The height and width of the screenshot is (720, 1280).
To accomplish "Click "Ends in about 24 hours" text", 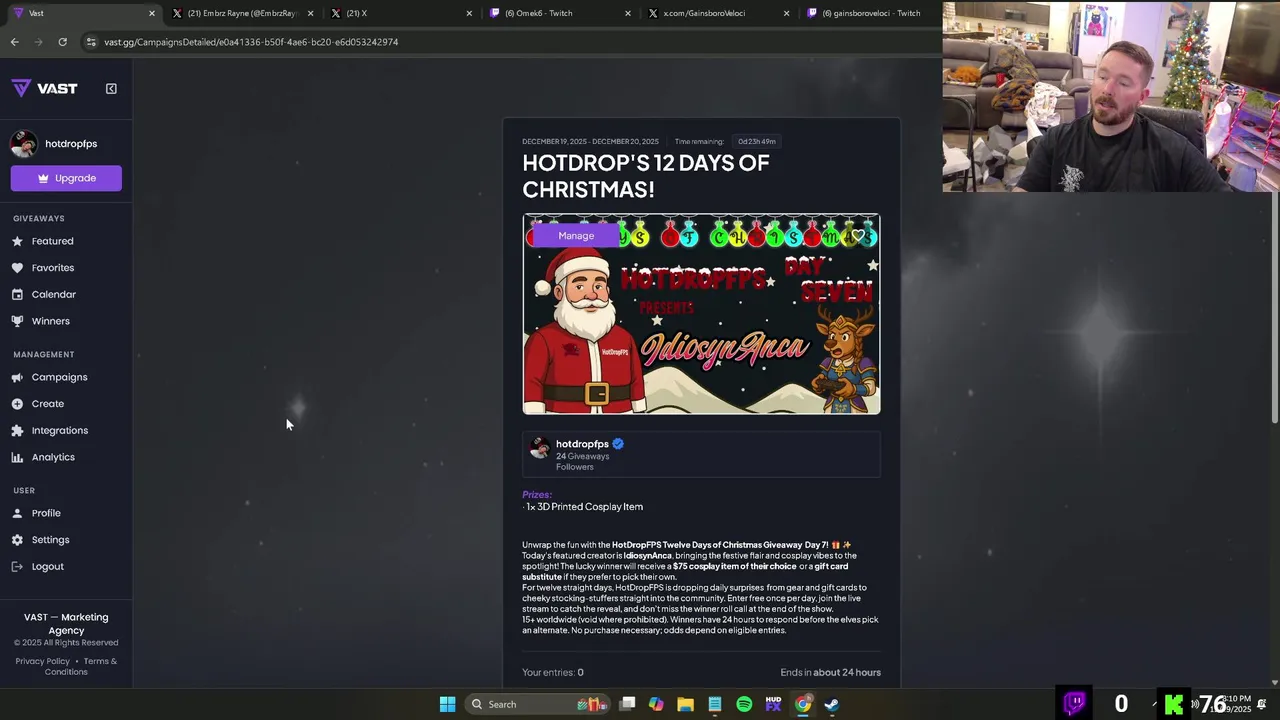I will point(831,672).
